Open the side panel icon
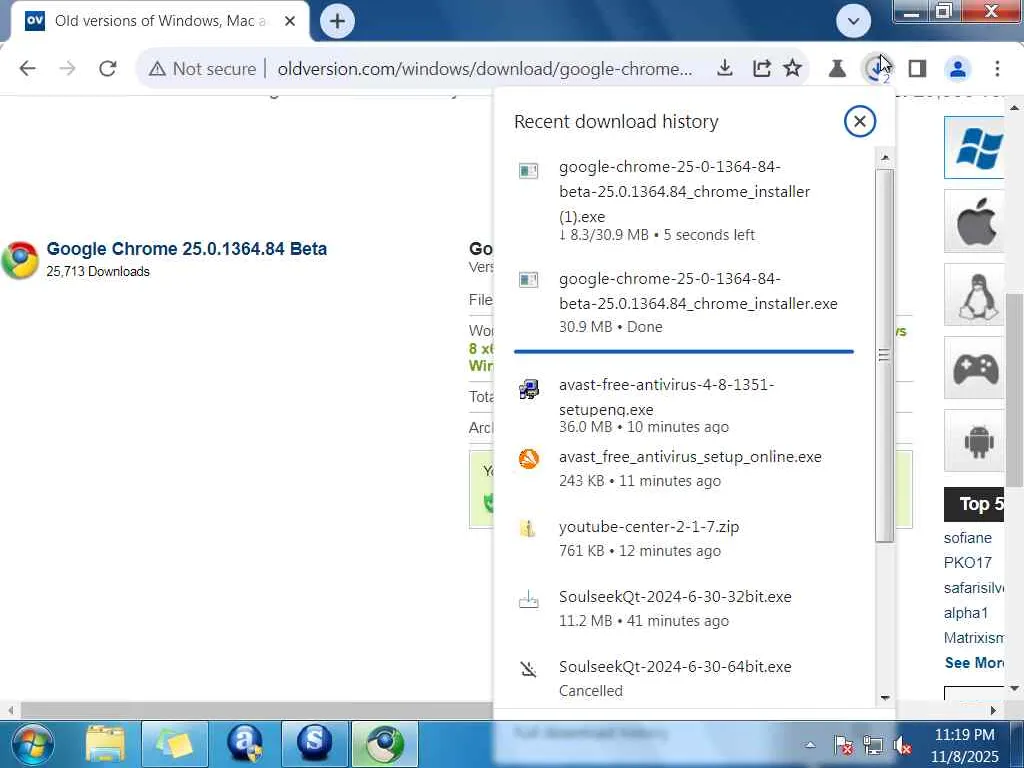The width and height of the screenshot is (1024, 768). (918, 69)
